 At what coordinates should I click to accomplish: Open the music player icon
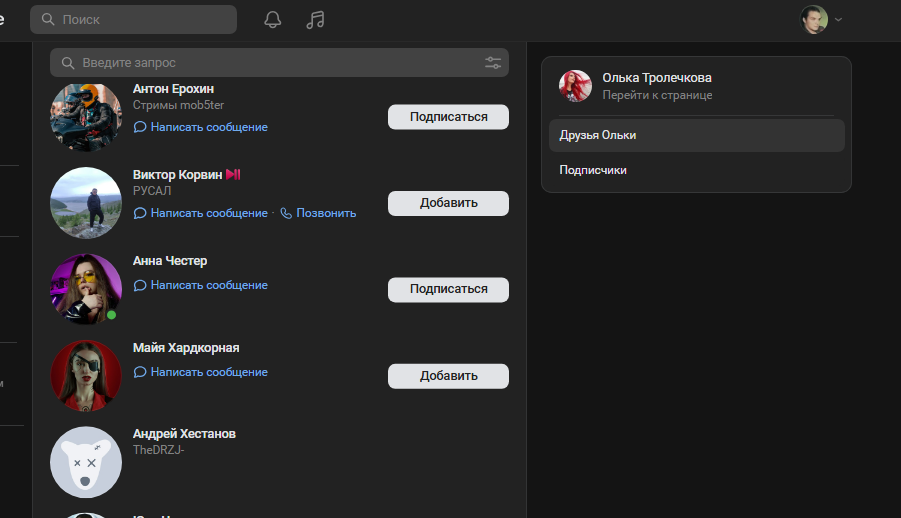(x=315, y=20)
